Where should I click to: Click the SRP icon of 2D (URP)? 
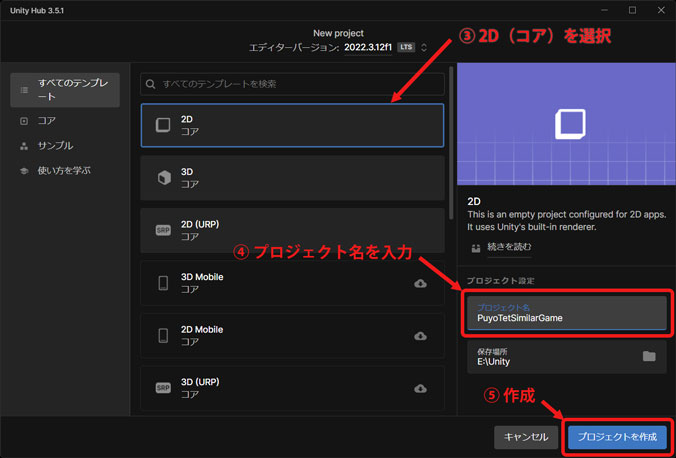click(163, 230)
